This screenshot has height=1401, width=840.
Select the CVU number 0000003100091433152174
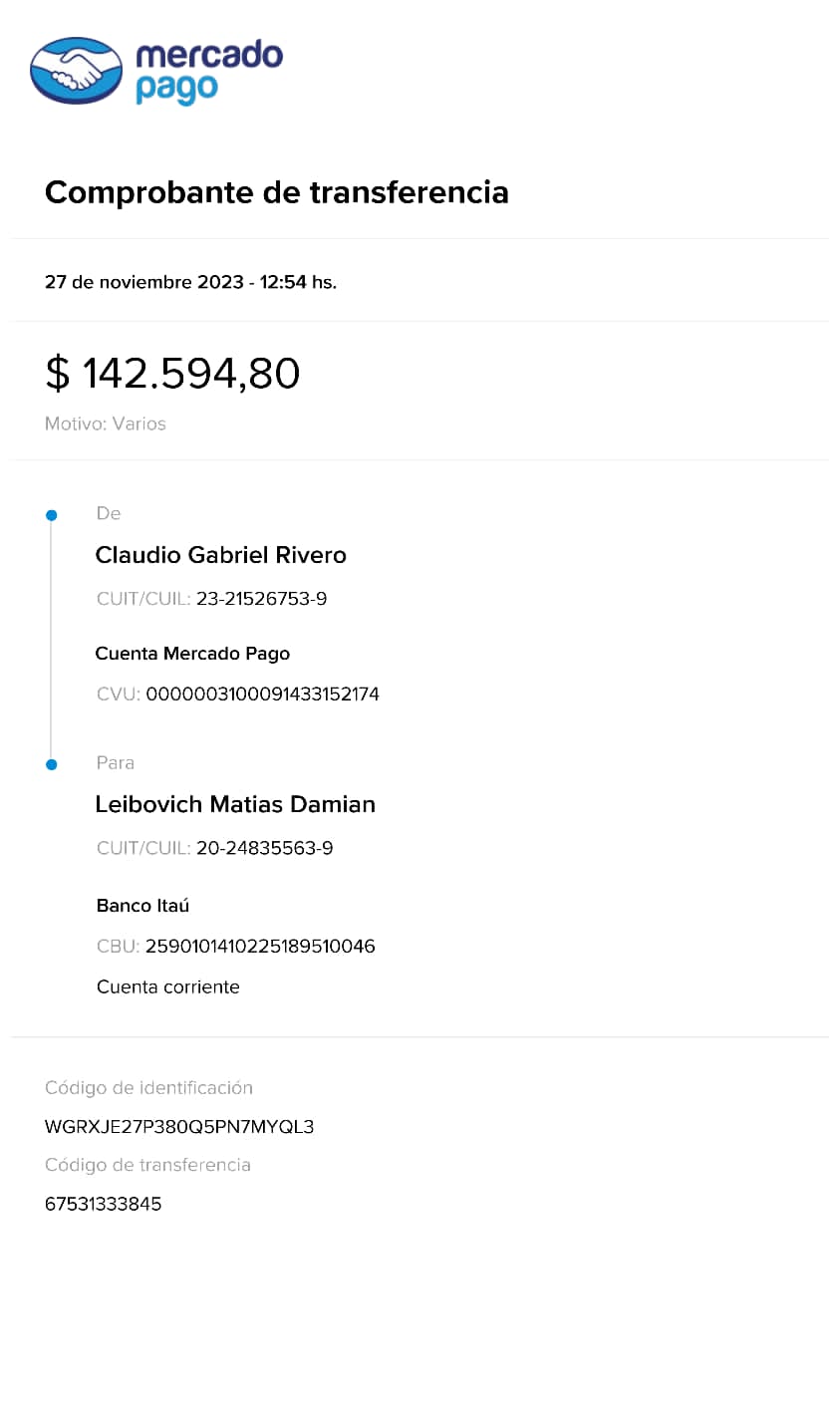click(x=262, y=695)
